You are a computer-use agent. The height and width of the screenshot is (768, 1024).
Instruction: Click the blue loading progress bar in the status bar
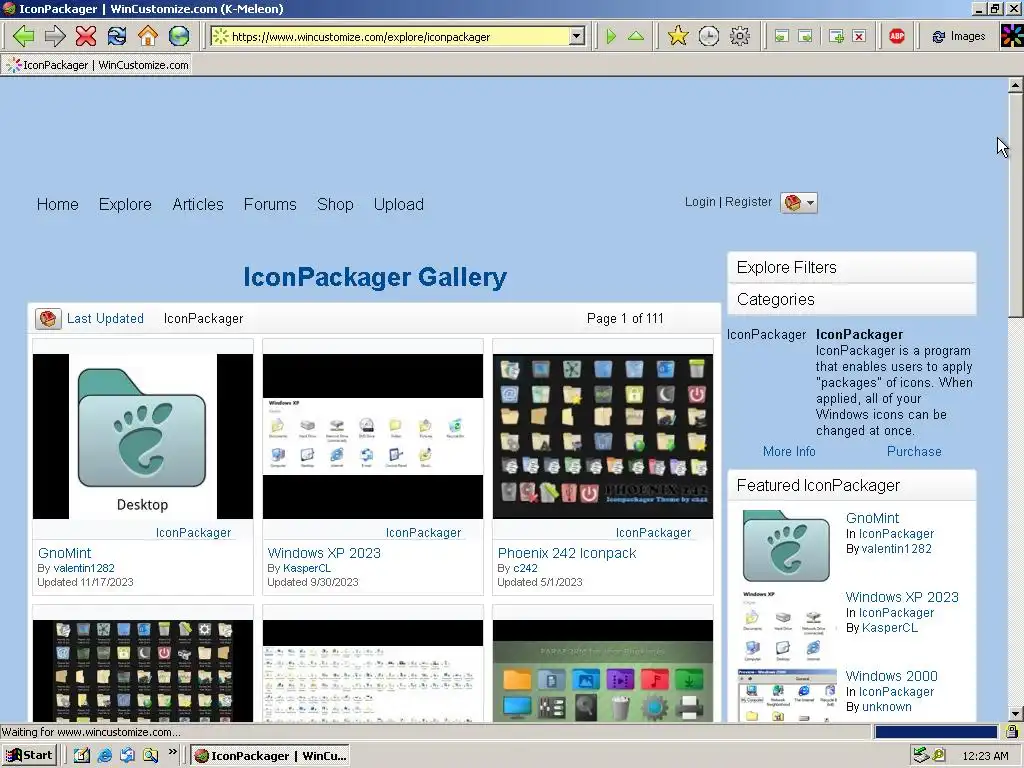tap(936, 732)
